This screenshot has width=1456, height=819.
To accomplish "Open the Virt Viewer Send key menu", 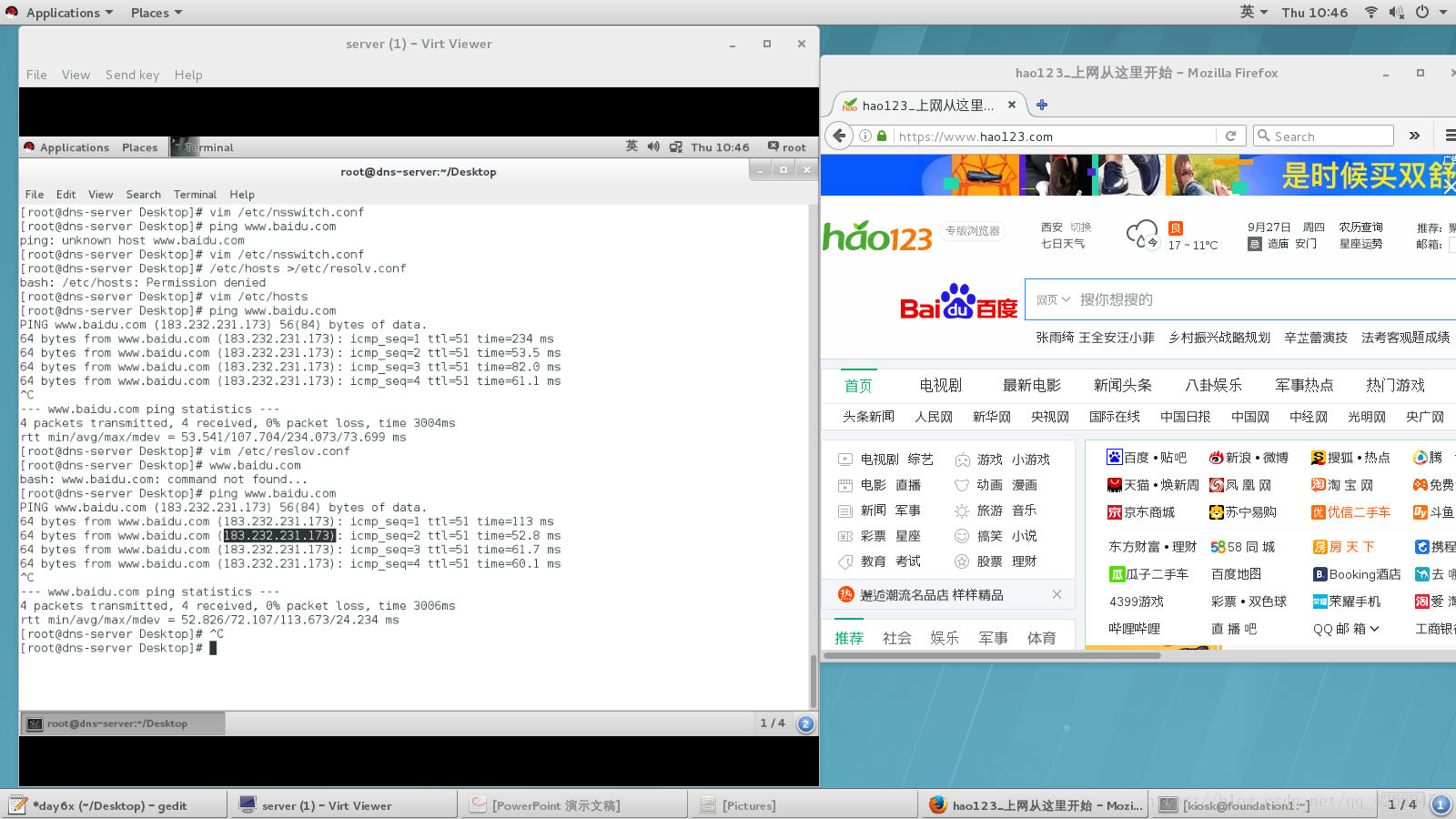I will click(x=132, y=75).
